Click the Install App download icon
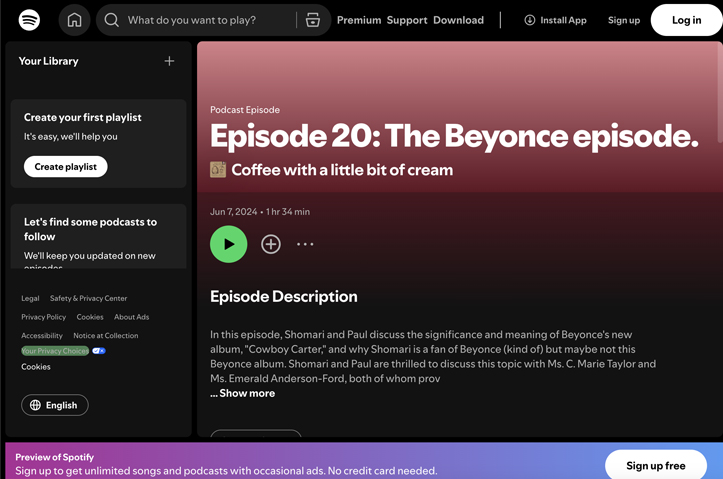 point(530,20)
